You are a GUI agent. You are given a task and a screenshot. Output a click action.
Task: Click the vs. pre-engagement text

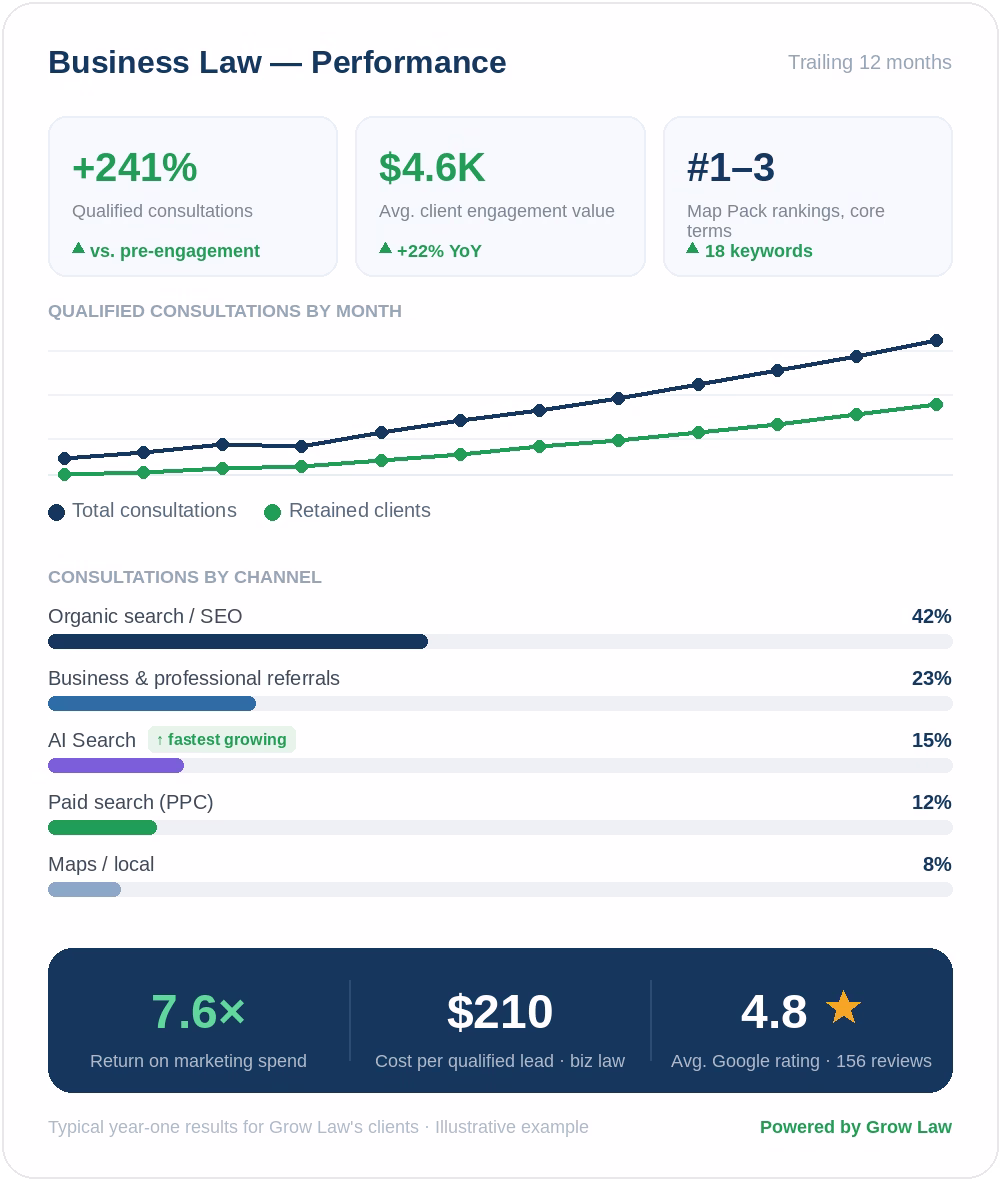click(175, 251)
